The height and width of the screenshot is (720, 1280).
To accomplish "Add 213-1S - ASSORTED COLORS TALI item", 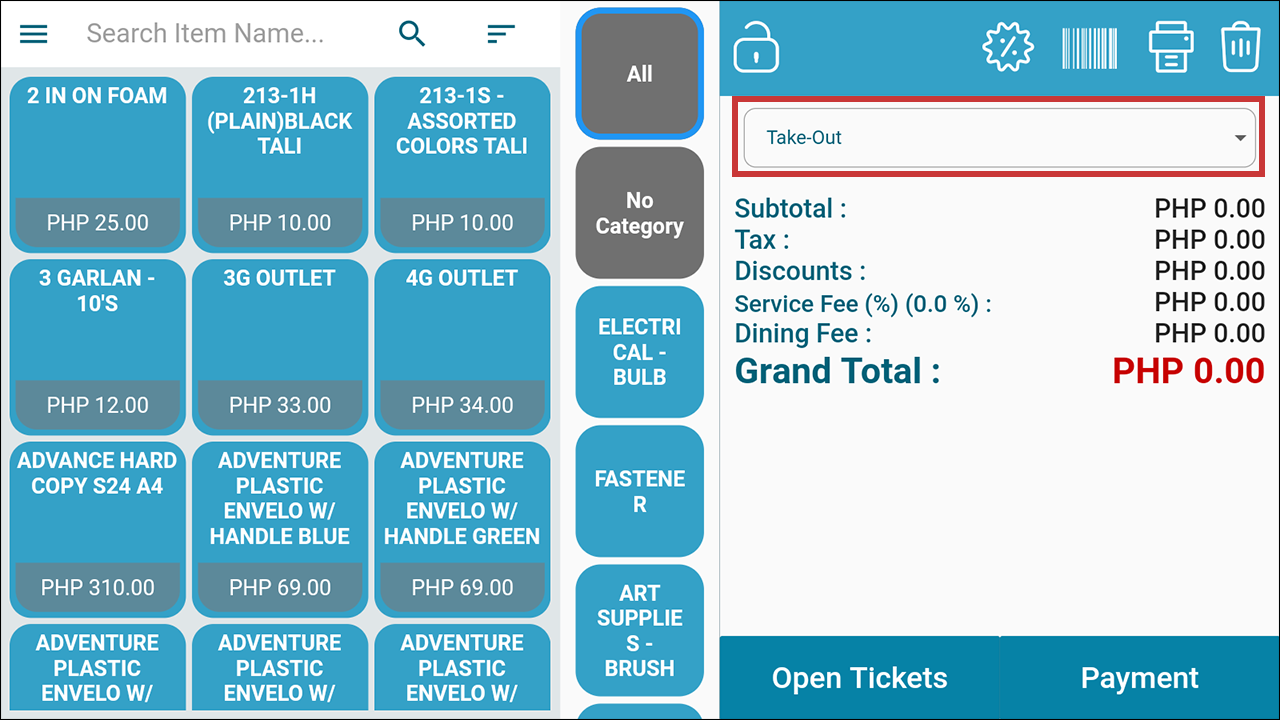I will point(462,165).
